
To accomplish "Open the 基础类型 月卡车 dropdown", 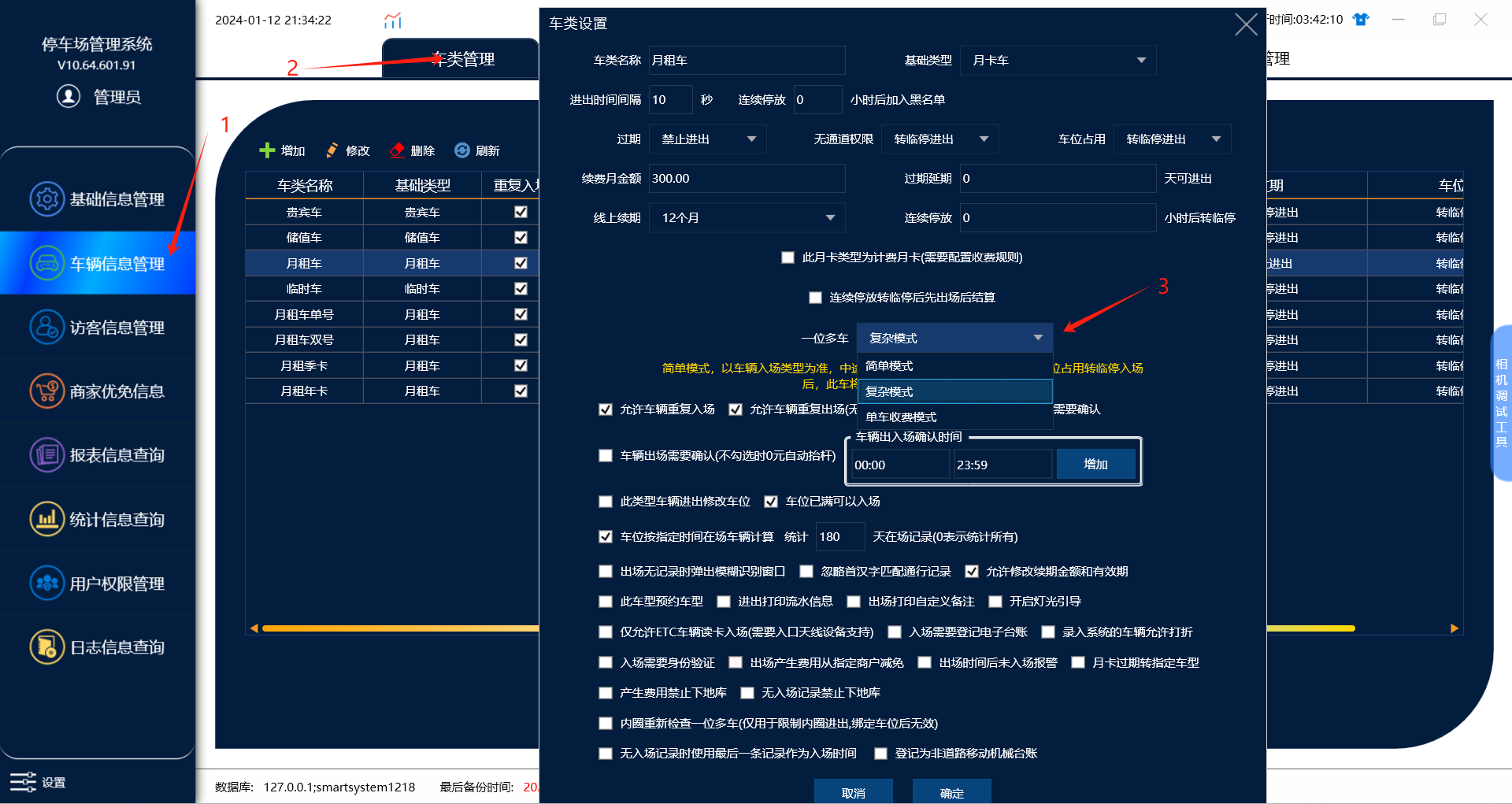I will click(1058, 61).
